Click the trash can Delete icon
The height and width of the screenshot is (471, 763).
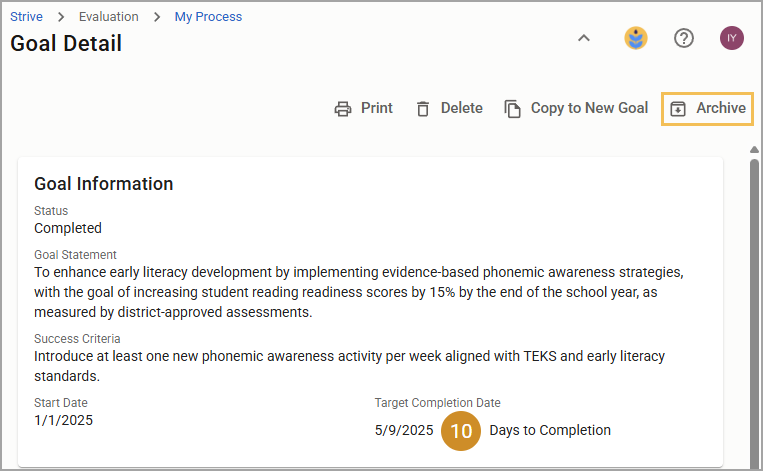click(423, 109)
